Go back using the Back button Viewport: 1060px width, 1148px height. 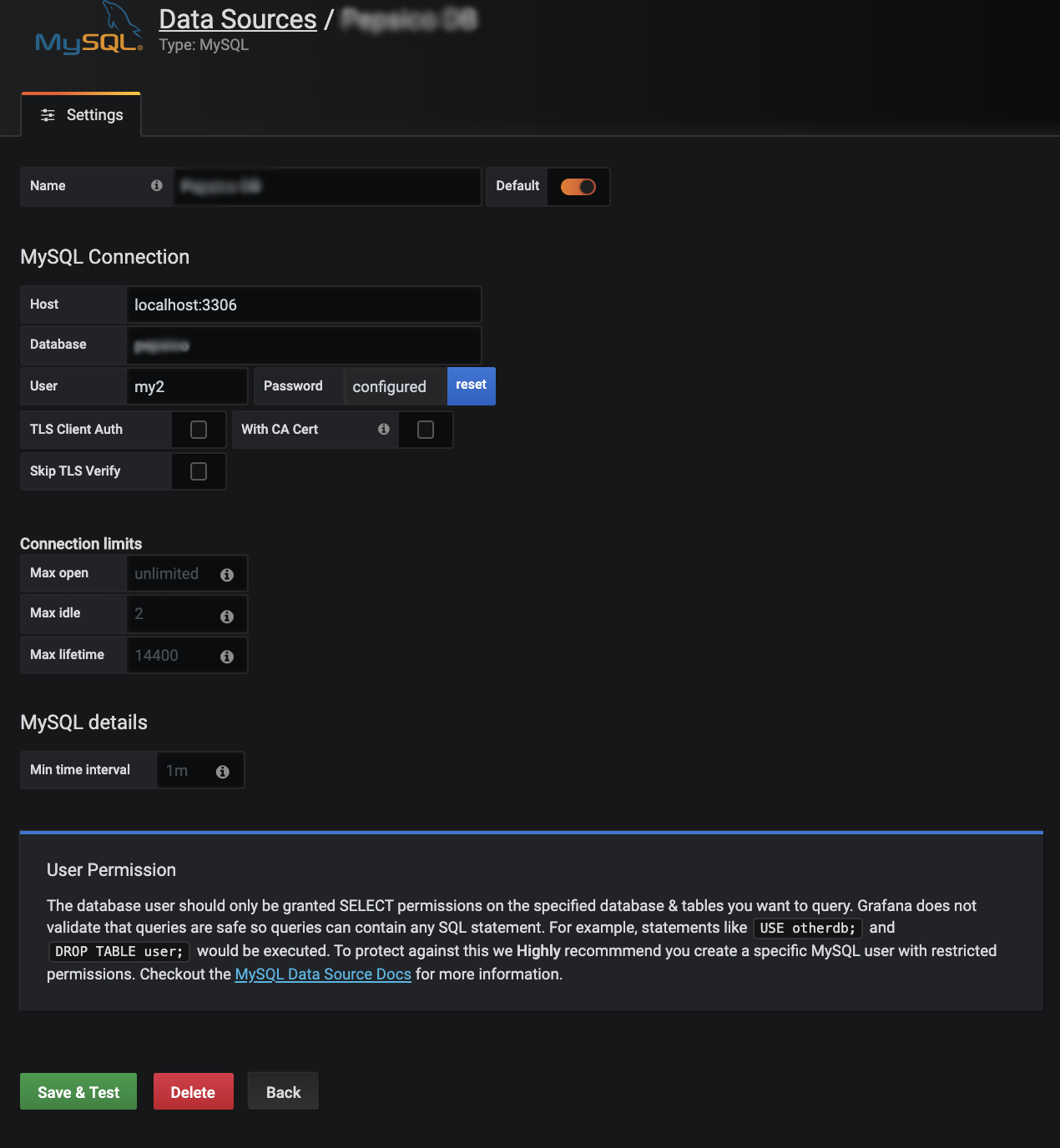tap(282, 1090)
